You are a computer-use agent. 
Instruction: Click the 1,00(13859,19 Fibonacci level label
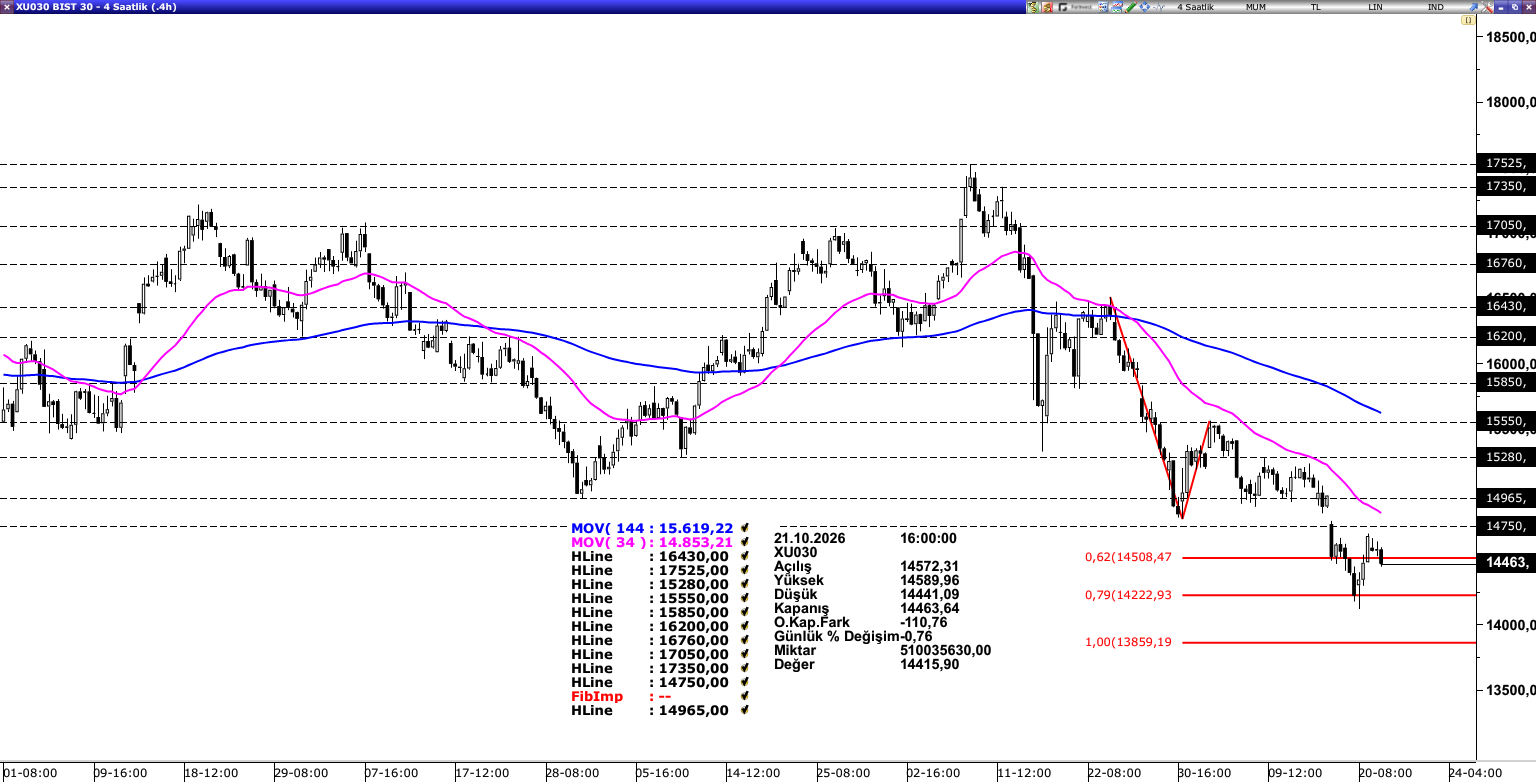tap(1128, 642)
